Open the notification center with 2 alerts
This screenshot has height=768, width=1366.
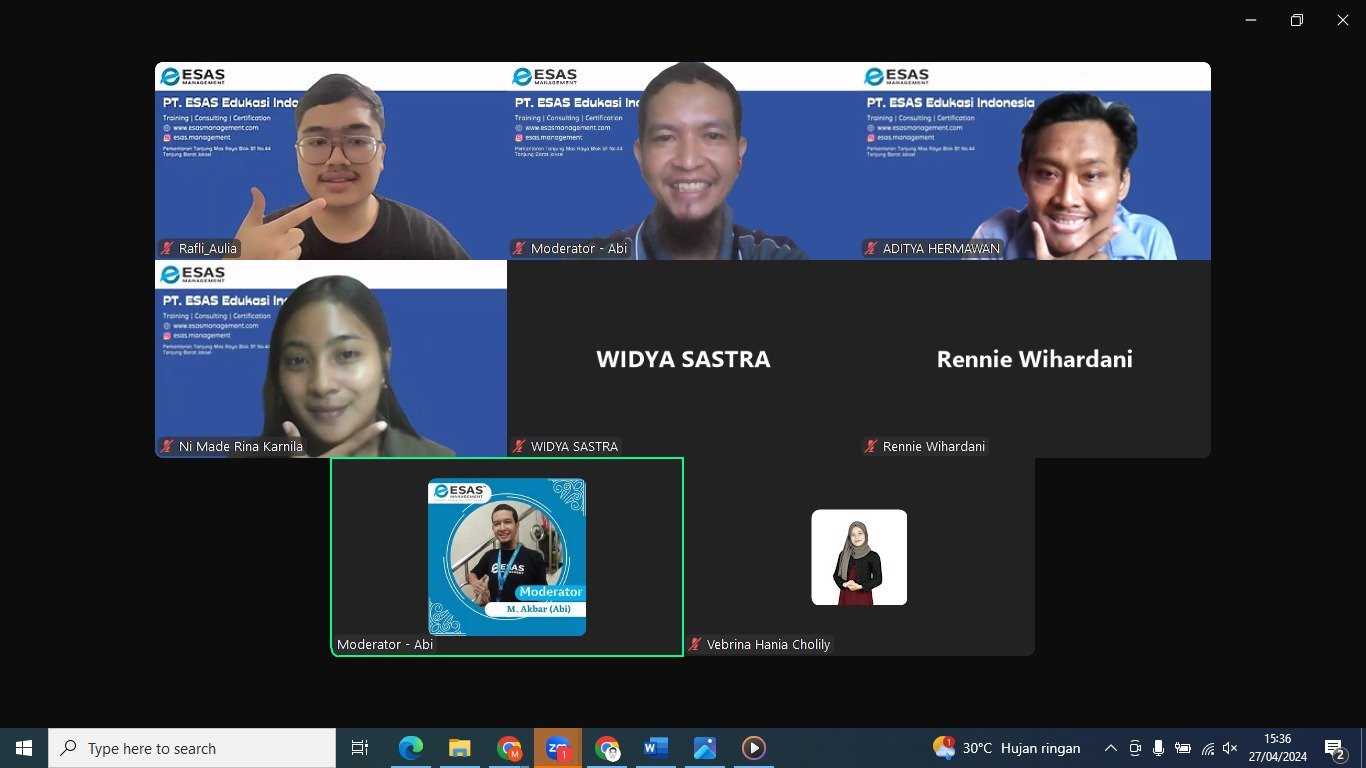click(x=1335, y=748)
